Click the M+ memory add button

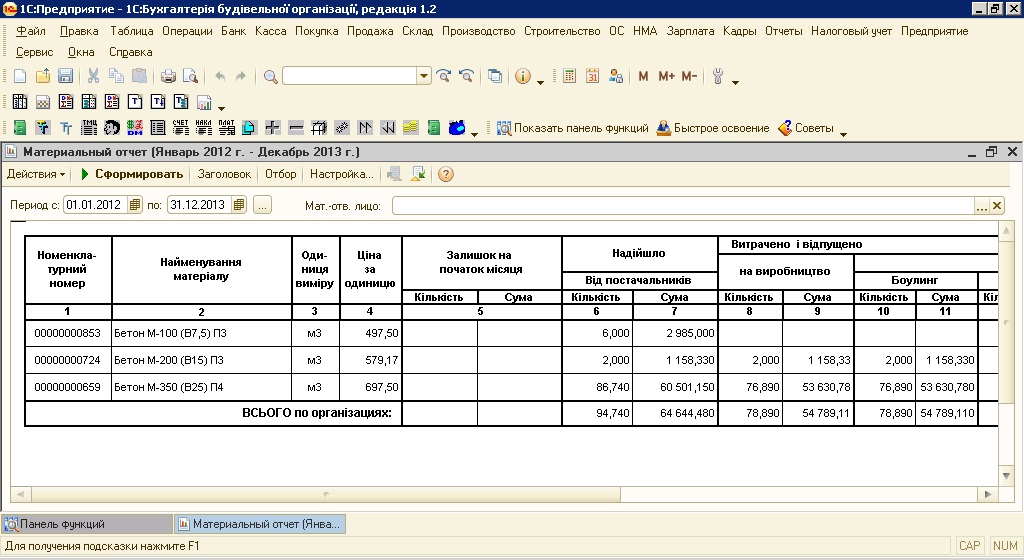coord(666,76)
